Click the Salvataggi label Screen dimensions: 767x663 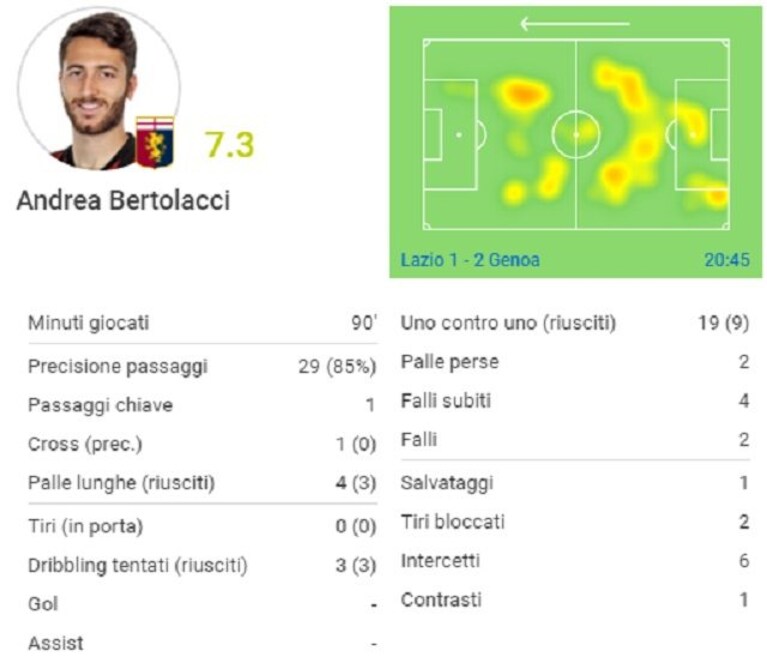[447, 483]
